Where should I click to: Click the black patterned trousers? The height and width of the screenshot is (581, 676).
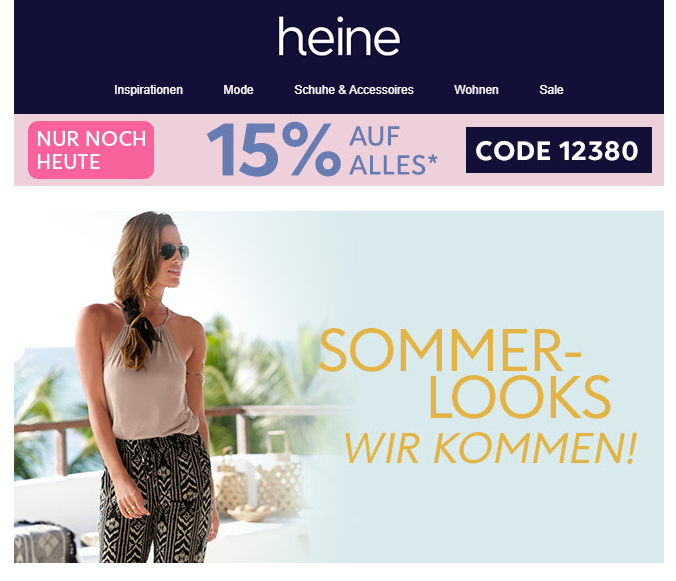156,500
